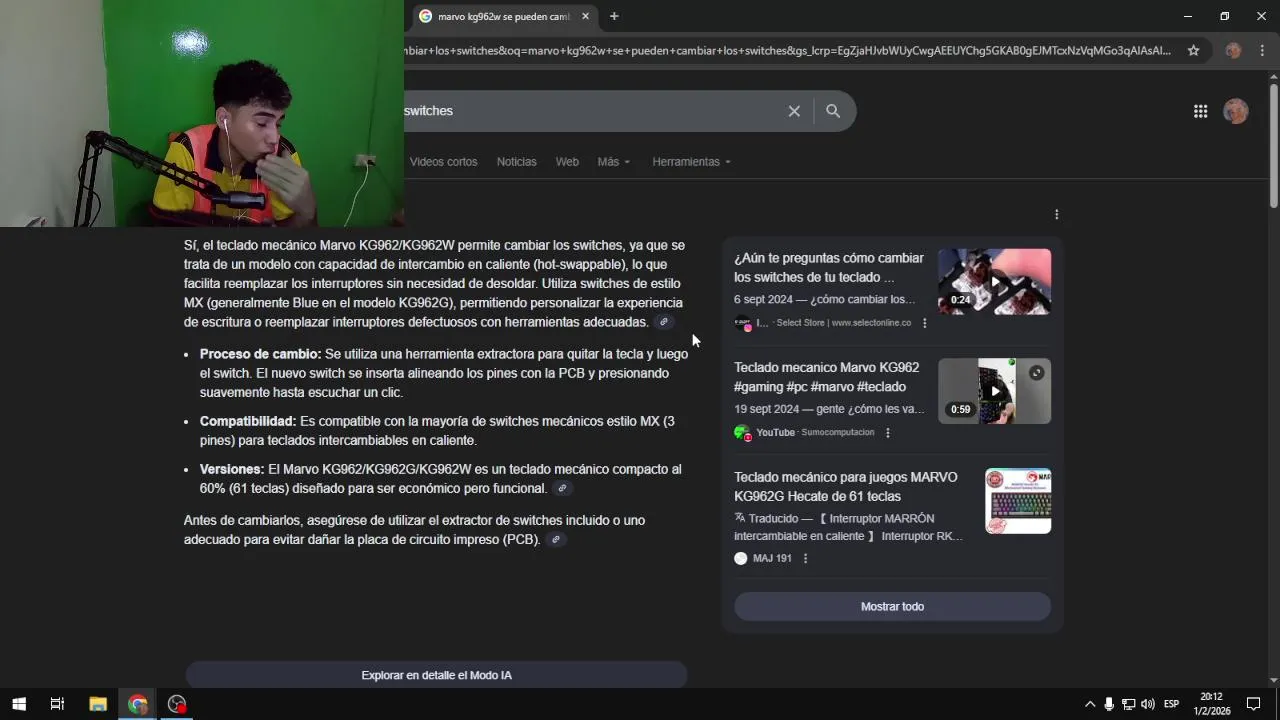Image resolution: width=1280 pixels, height=720 pixels.
Task: Open Windows Start menu
Action: click(19, 704)
